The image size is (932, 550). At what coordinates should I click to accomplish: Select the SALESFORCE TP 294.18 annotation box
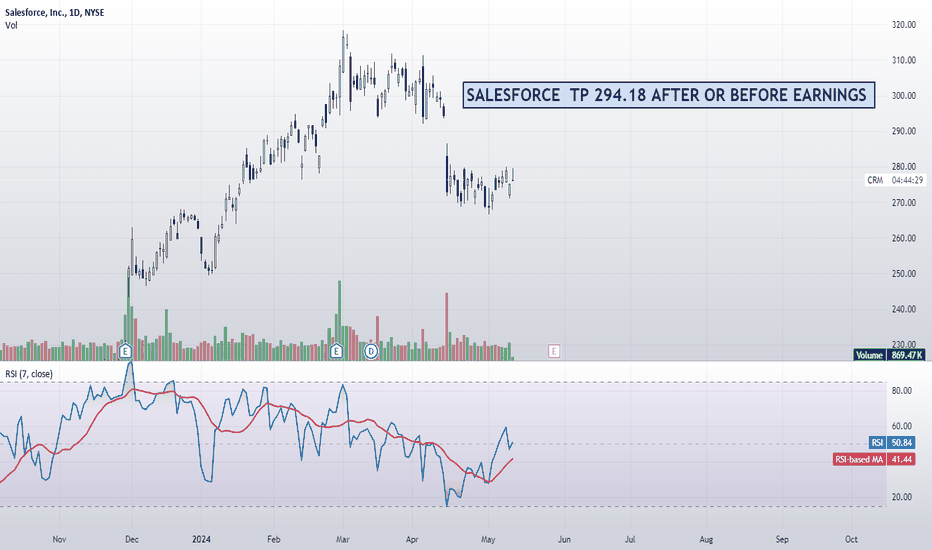click(669, 95)
